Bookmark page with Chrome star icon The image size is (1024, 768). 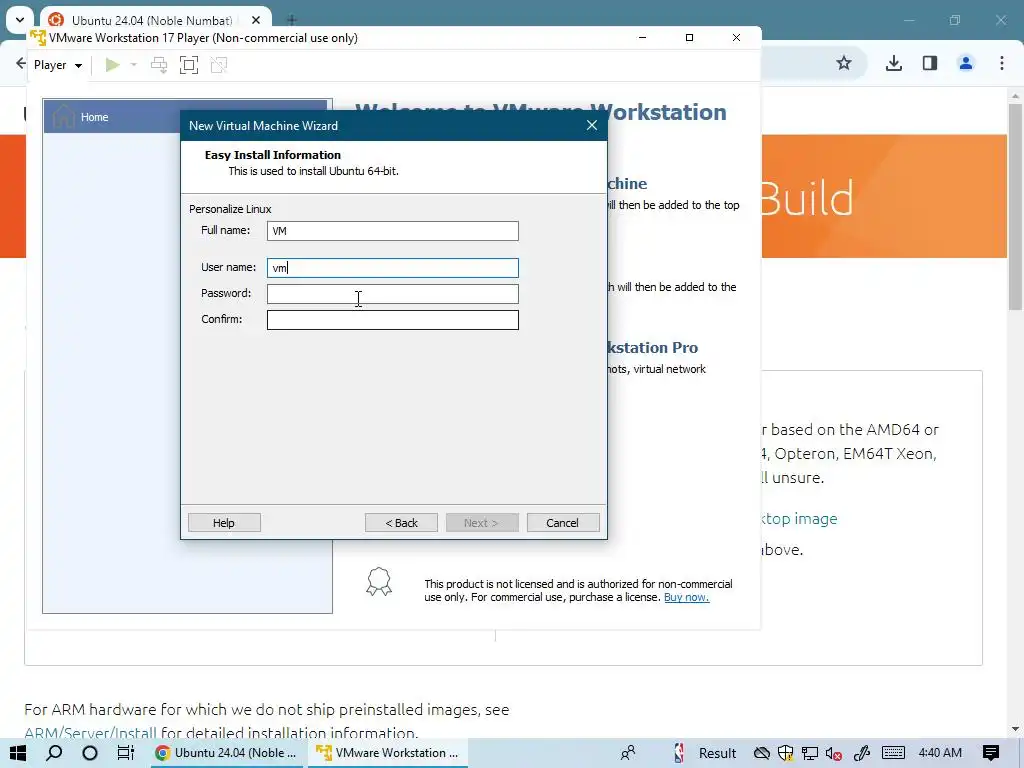point(844,63)
